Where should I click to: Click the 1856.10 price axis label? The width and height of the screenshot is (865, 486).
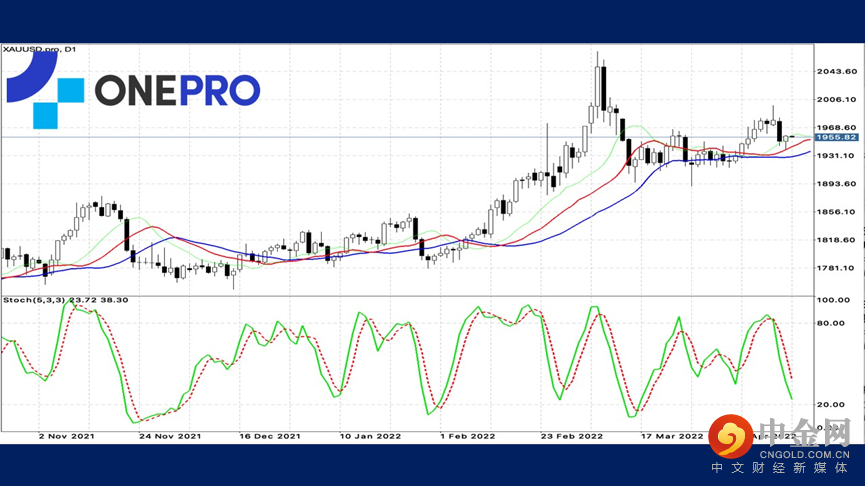837,212
